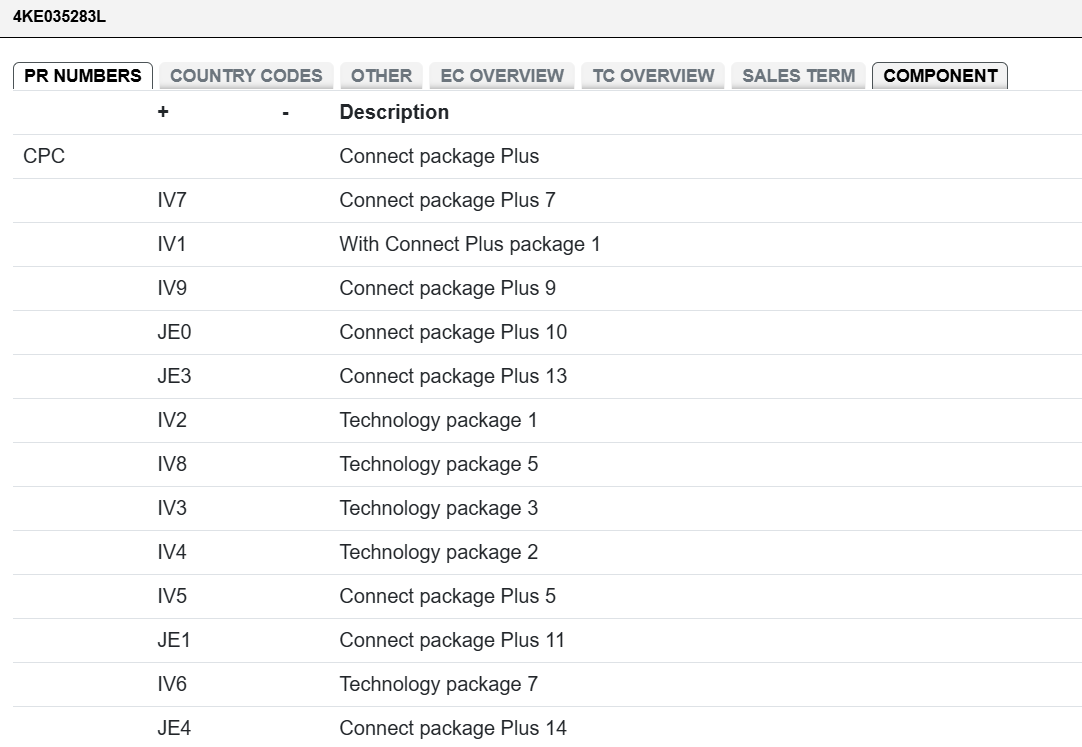
Task: Click Connect package Plus 5 description
Action: tap(447, 597)
